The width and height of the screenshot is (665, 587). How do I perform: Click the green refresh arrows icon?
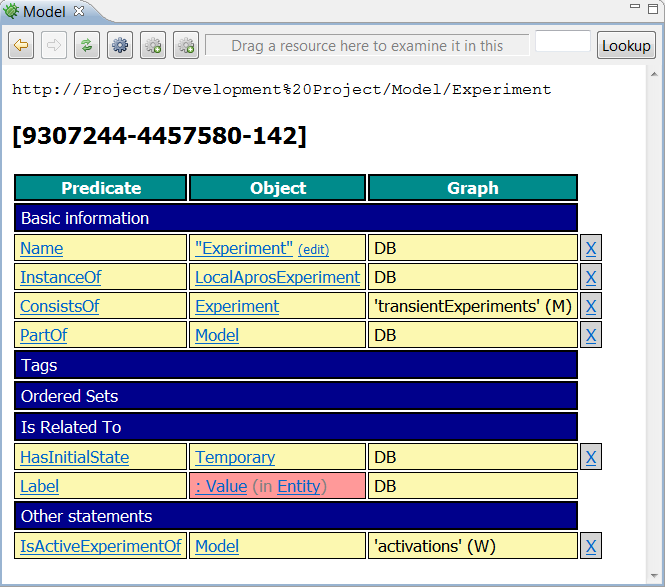[87, 45]
